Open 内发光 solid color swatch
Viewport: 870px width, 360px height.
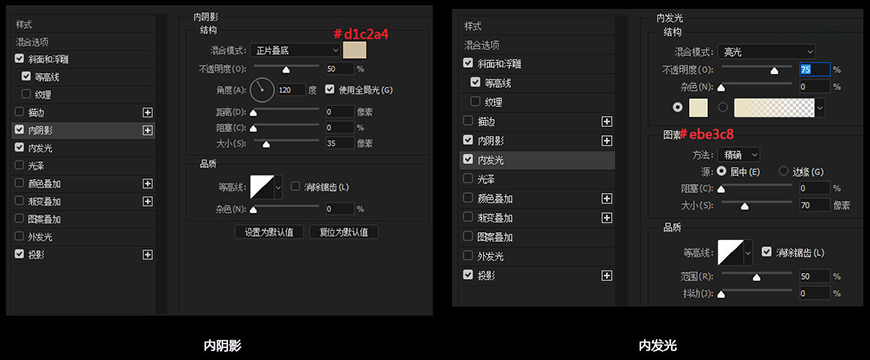tap(698, 107)
